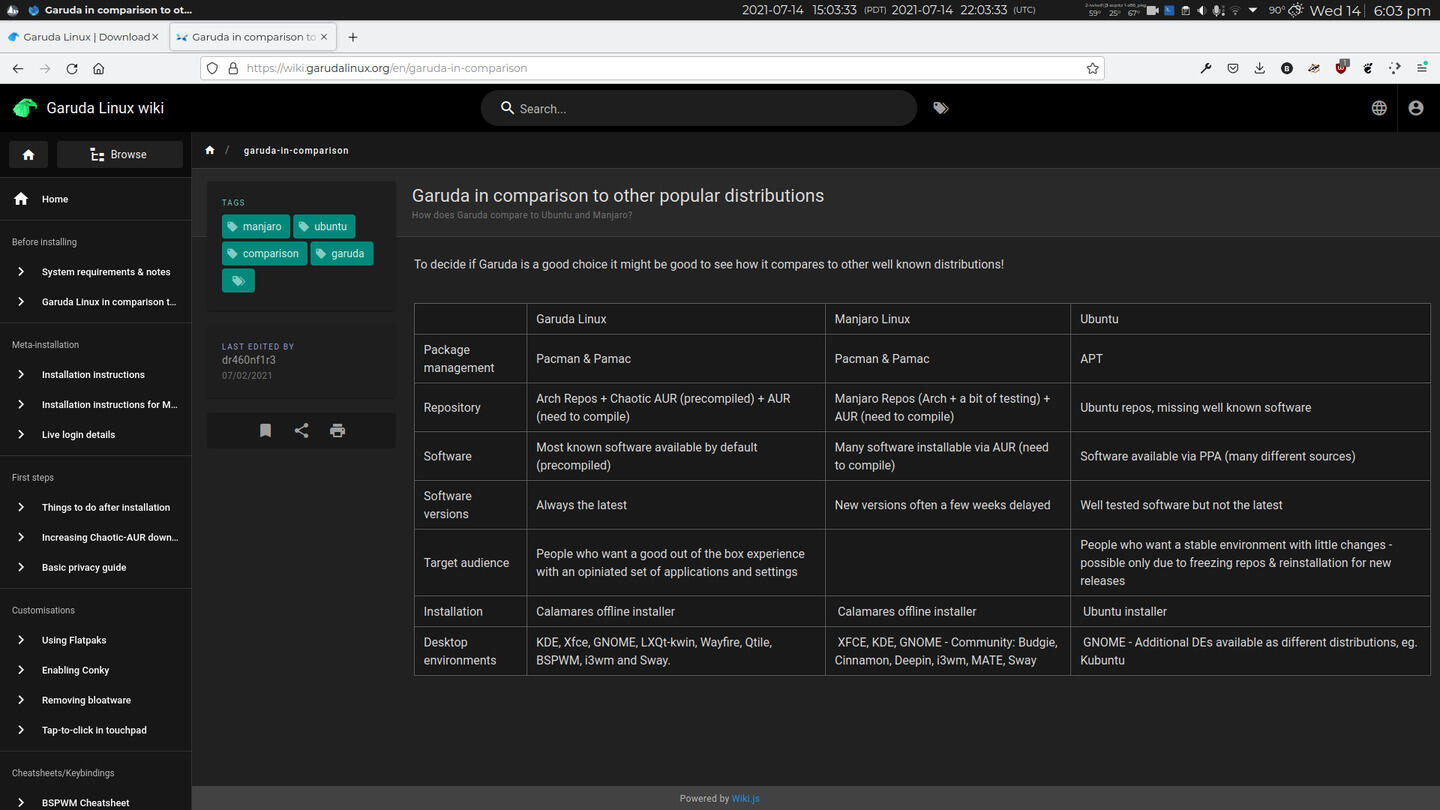The width and height of the screenshot is (1440, 810).
Task: Follow the Wiki.js link in the footer
Action: point(746,798)
